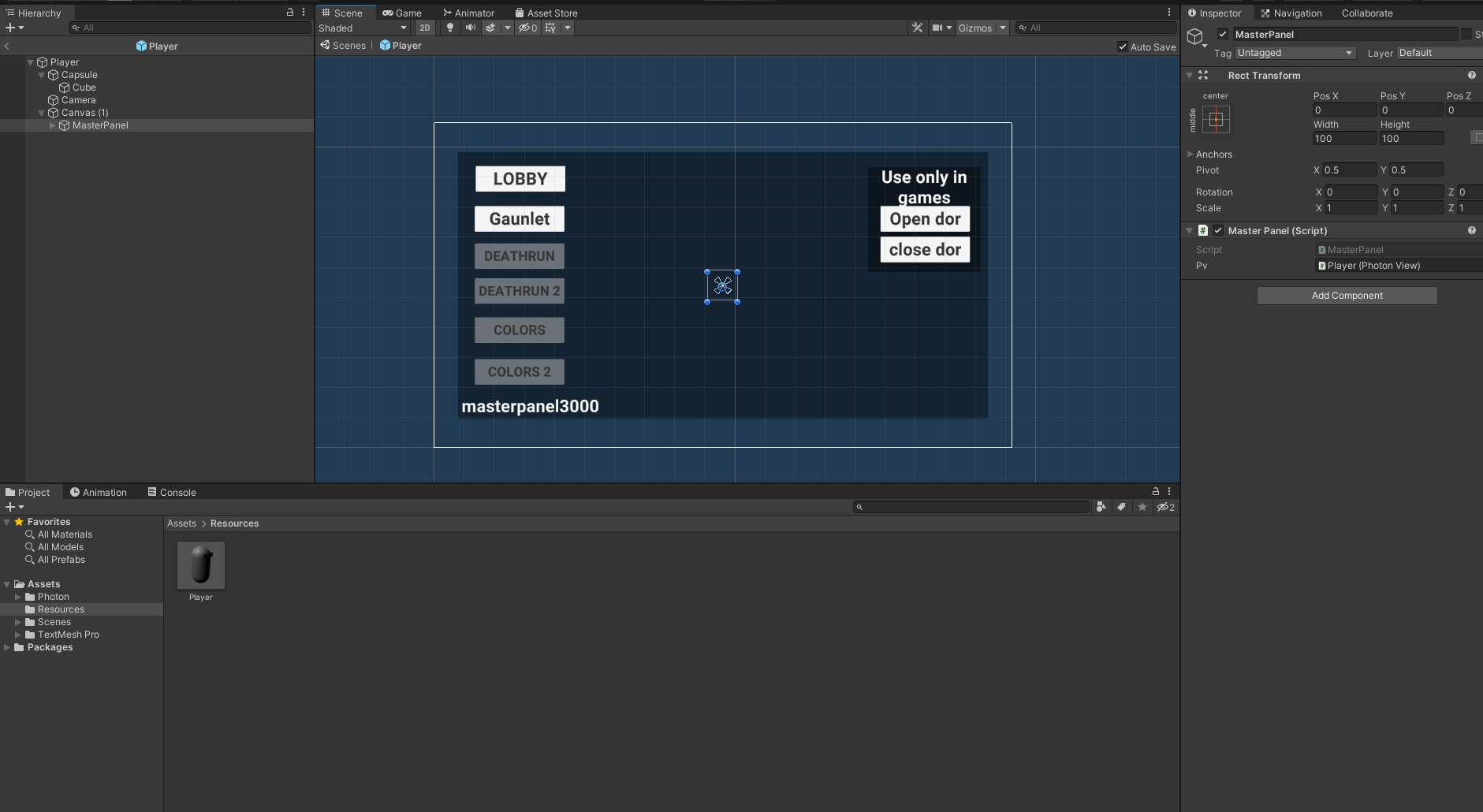The image size is (1483, 812).
Task: Open Hierarchy create plus dropdown
Action: 14,28
